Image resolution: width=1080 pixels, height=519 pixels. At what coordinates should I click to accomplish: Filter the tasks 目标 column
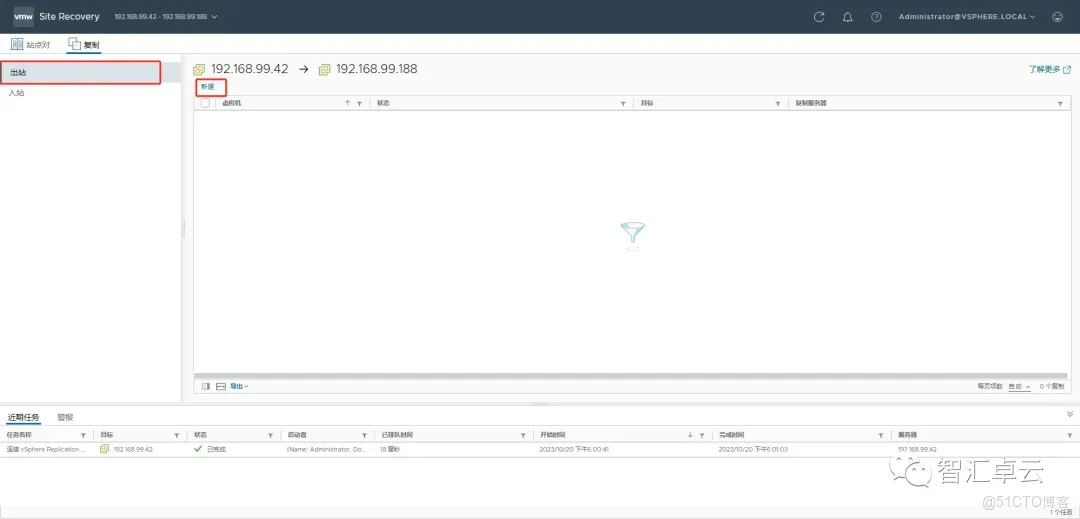click(x=176, y=435)
